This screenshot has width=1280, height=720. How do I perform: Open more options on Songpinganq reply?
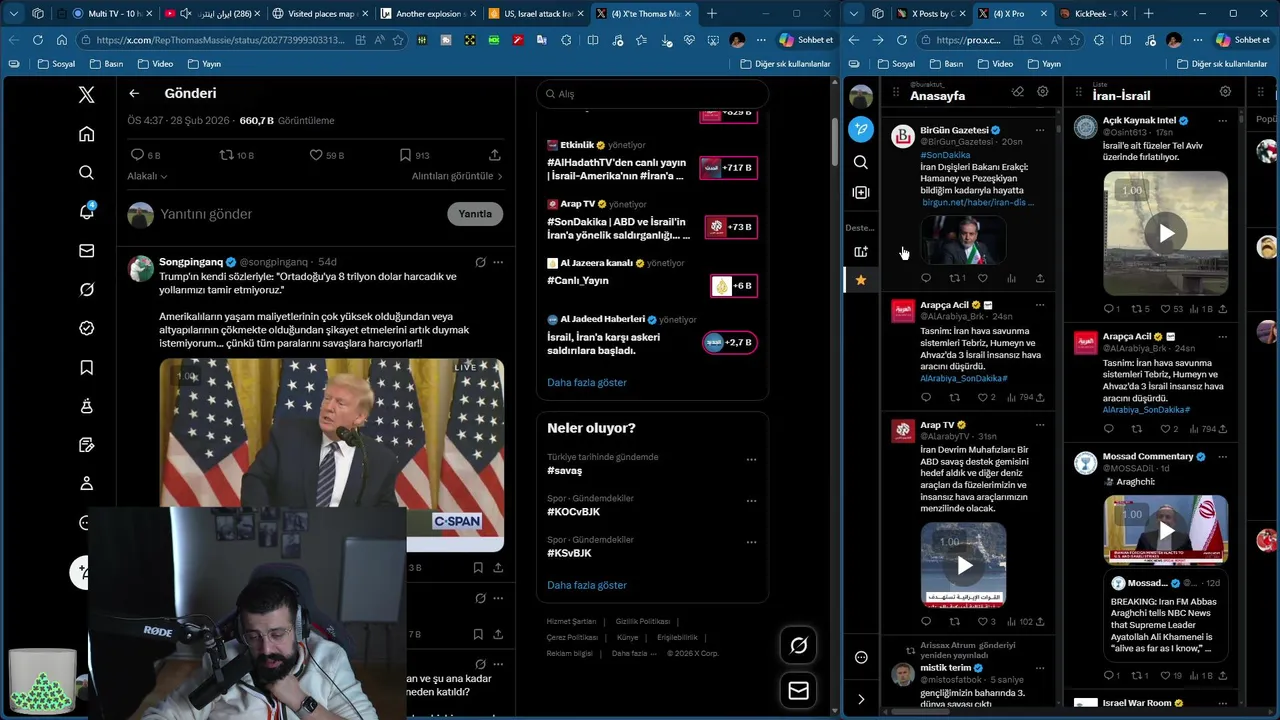pyautogui.click(x=498, y=262)
